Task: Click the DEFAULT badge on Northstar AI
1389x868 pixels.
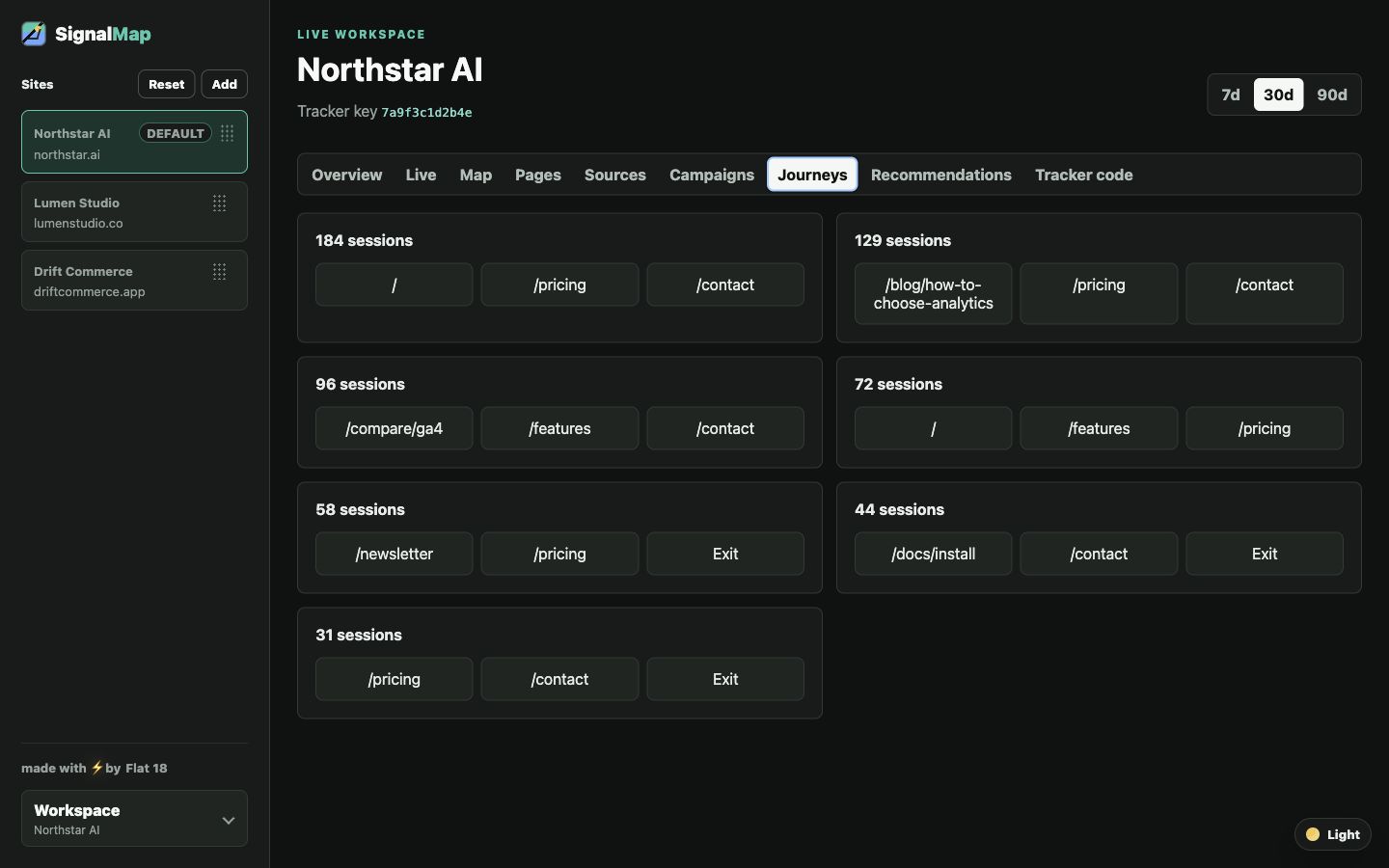Action: 176,133
